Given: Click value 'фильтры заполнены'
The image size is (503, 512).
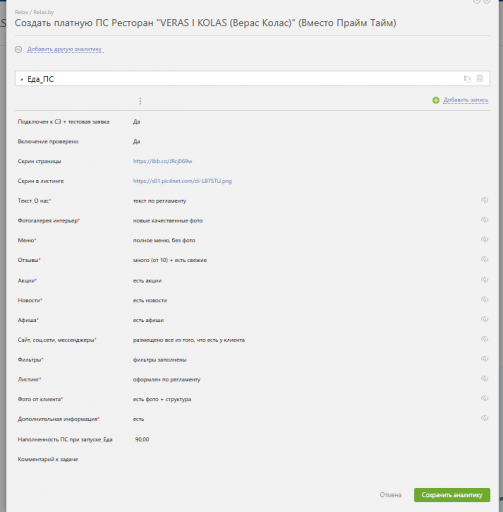Looking at the screenshot, I should coord(160,360).
